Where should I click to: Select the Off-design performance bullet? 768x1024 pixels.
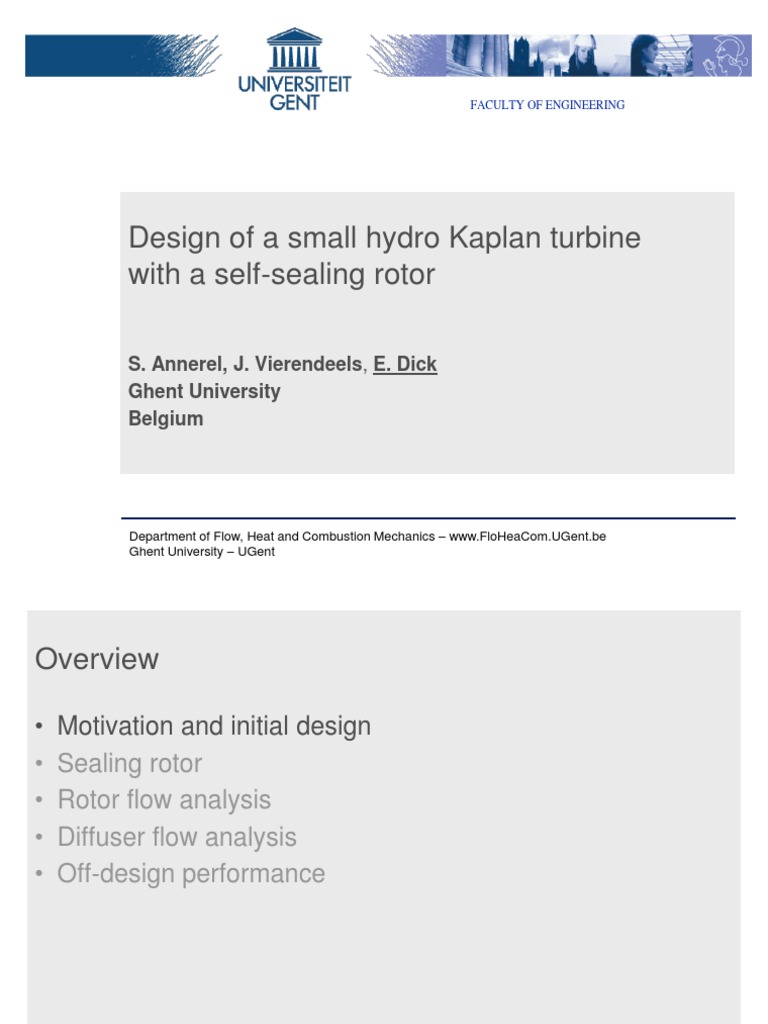click(x=191, y=874)
